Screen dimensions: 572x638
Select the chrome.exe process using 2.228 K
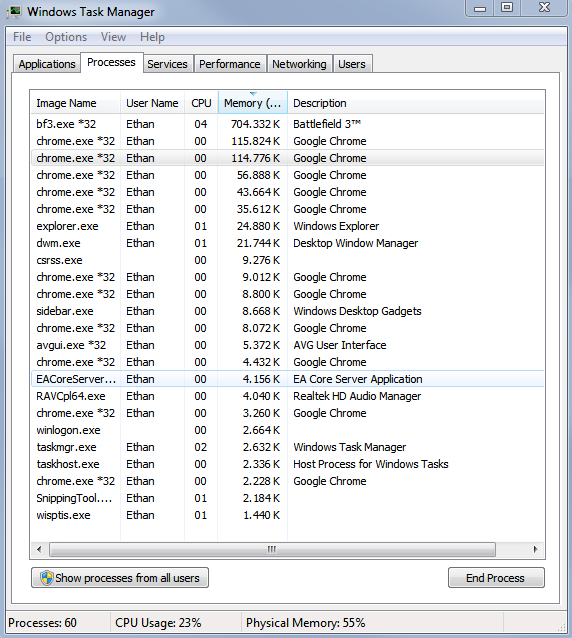[287, 481]
